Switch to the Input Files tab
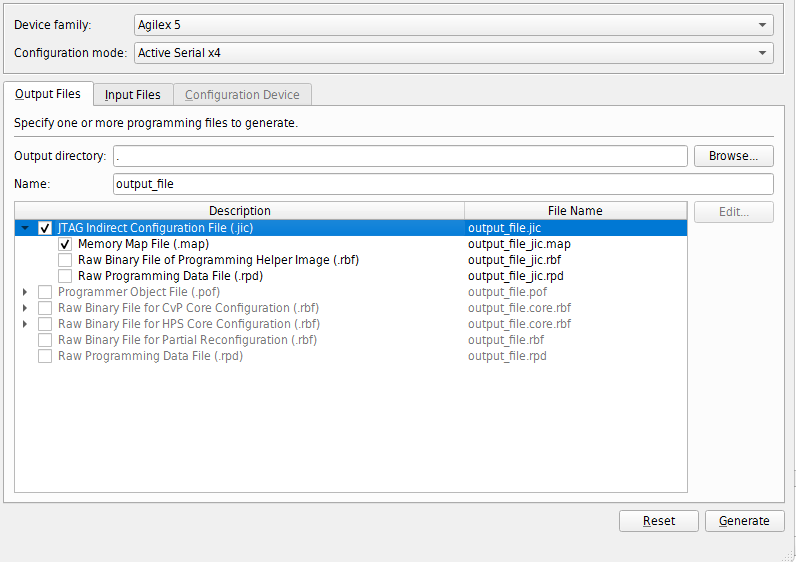 pyautogui.click(x=133, y=95)
